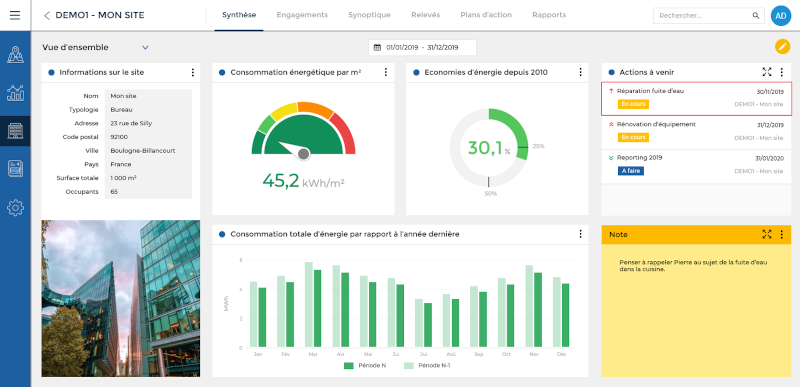Image resolution: width=800 pixels, height=387 pixels.
Task: Switch to the Synthèse tab
Action: [239, 15]
